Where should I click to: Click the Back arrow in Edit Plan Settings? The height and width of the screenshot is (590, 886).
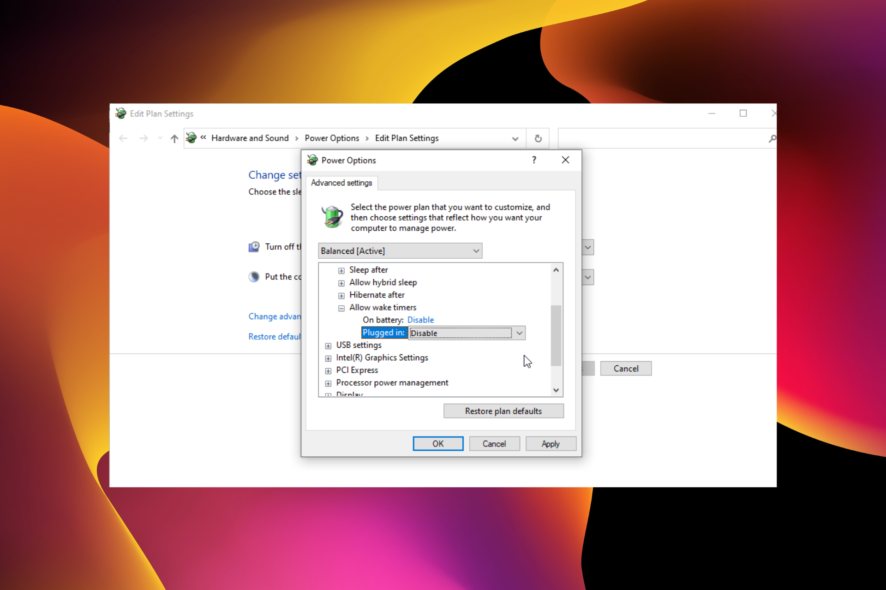click(x=123, y=138)
